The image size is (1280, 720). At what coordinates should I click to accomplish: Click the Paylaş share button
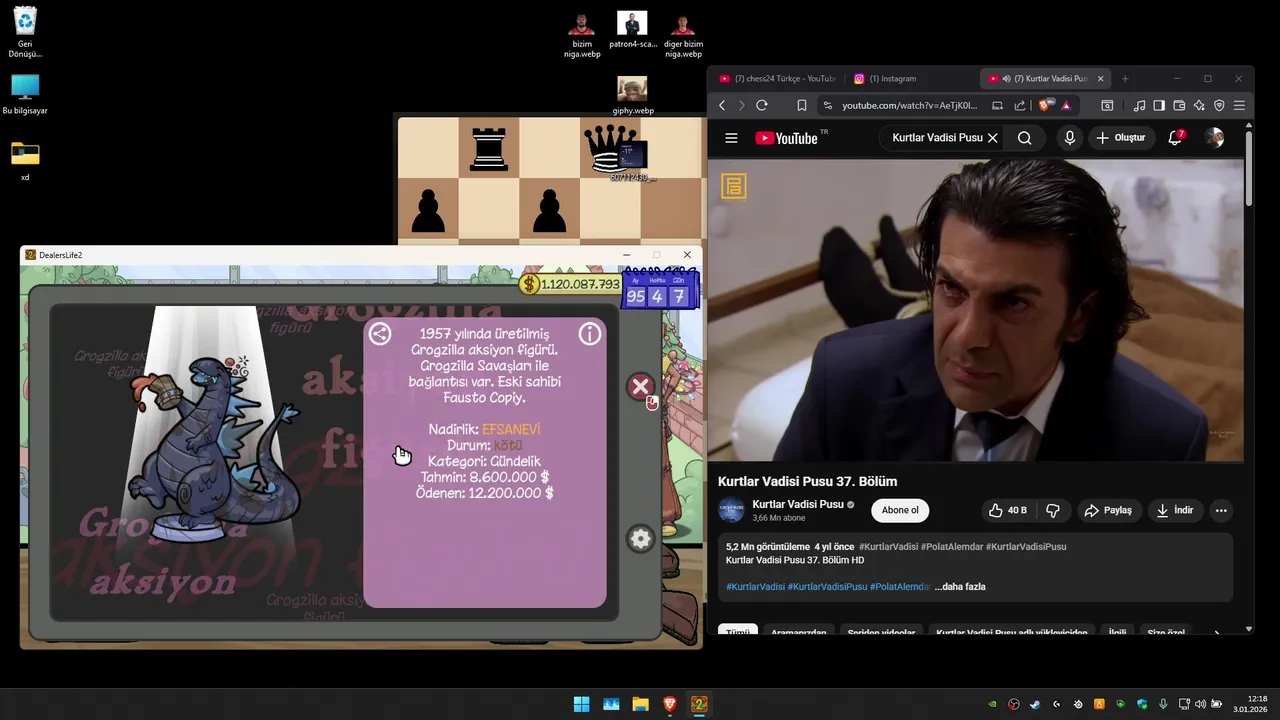point(1108,510)
